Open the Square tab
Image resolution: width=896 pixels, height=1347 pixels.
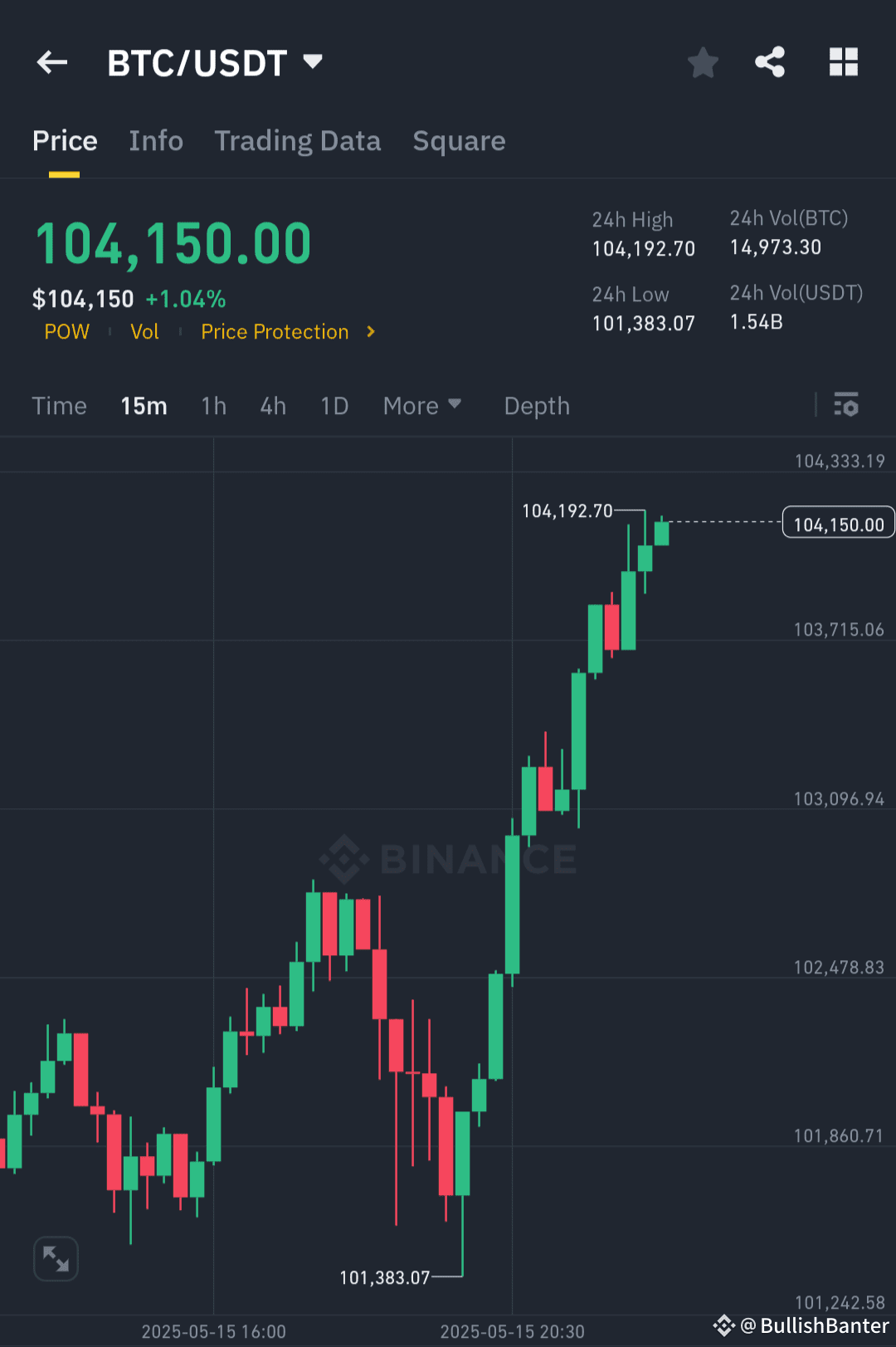pyautogui.click(x=459, y=141)
